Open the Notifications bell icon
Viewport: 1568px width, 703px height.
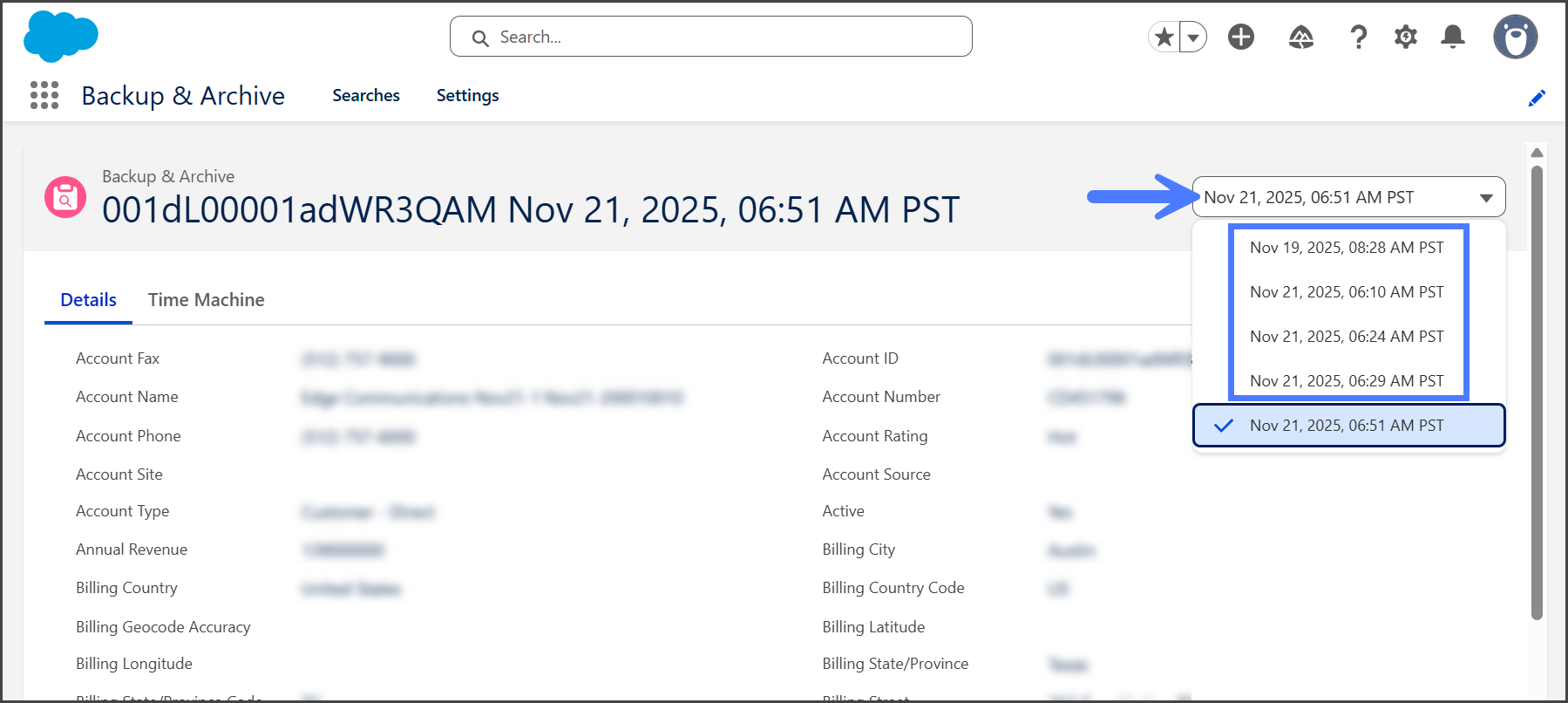[x=1452, y=37]
